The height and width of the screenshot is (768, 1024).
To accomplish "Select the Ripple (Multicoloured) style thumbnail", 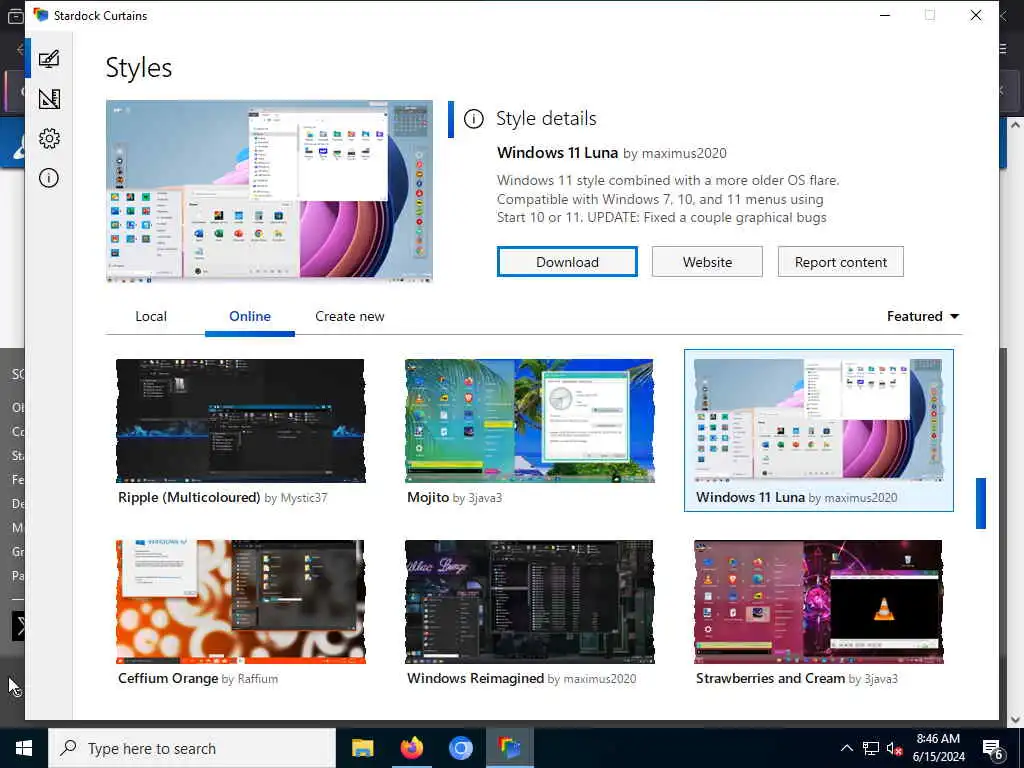I will [x=240, y=421].
